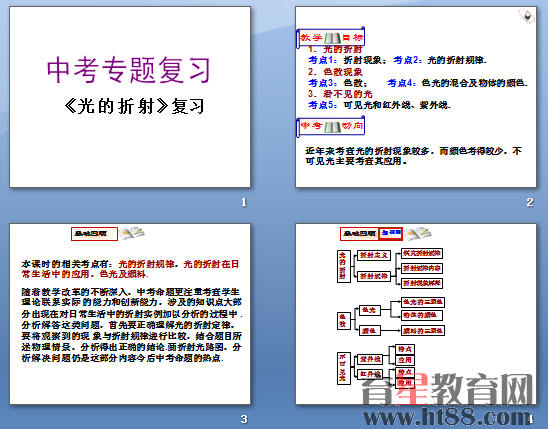This screenshot has width=548, height=429.
Task: Click the www.ht88.com watermark link
Action: coord(446,417)
